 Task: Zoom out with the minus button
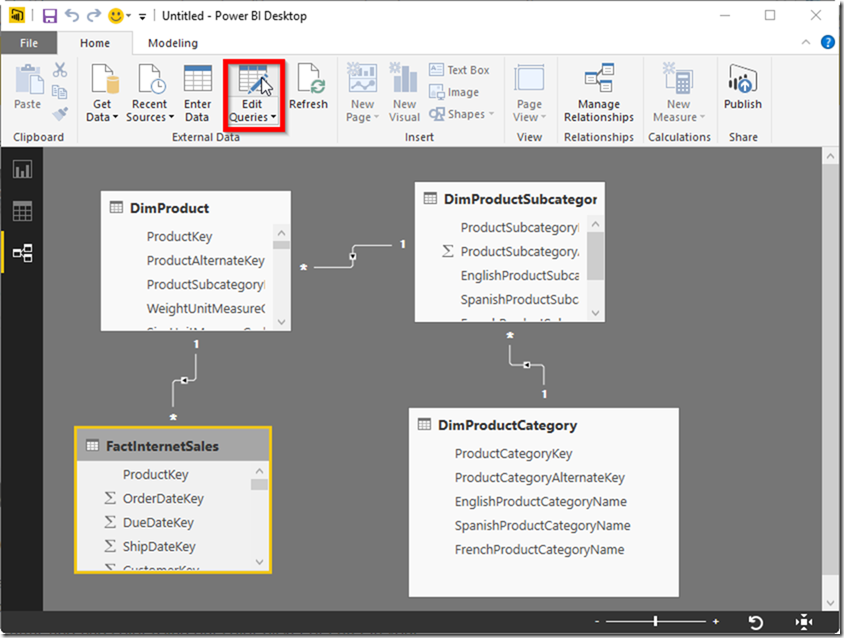pyautogui.click(x=596, y=621)
